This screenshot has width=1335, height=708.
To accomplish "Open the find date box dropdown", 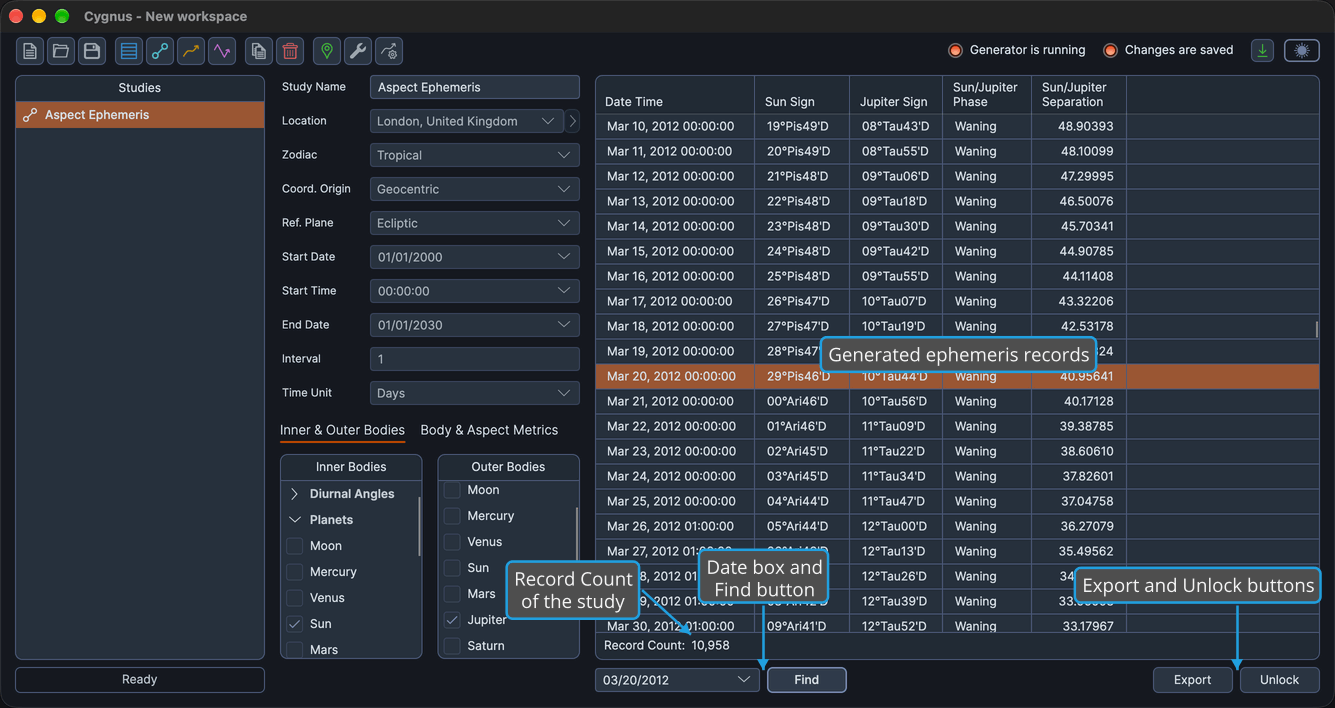I will 677,680.
